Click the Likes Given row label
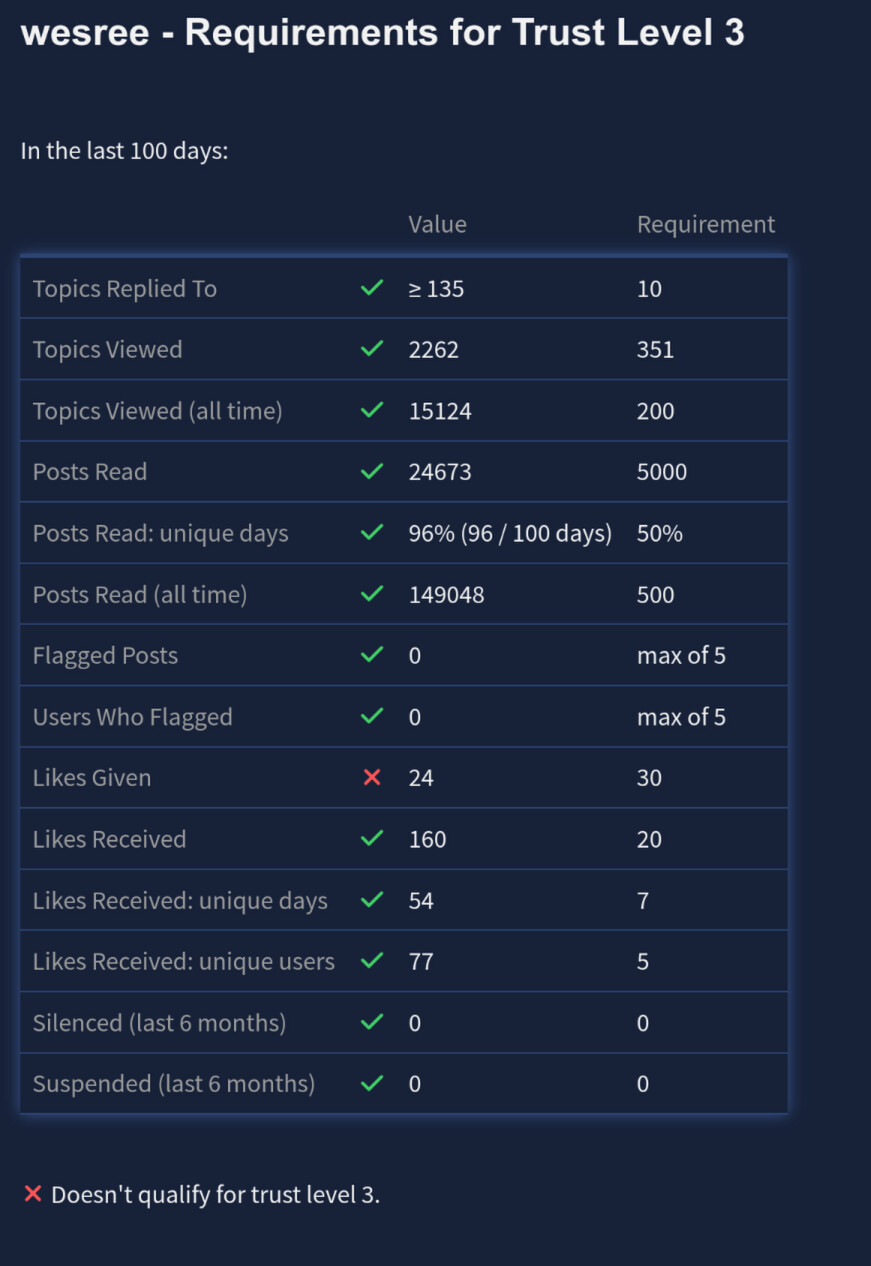Image resolution: width=871 pixels, height=1266 pixels. click(x=92, y=777)
